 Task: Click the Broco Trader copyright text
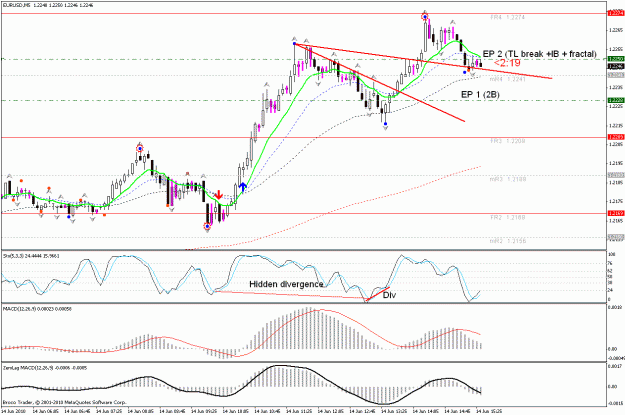64,403
